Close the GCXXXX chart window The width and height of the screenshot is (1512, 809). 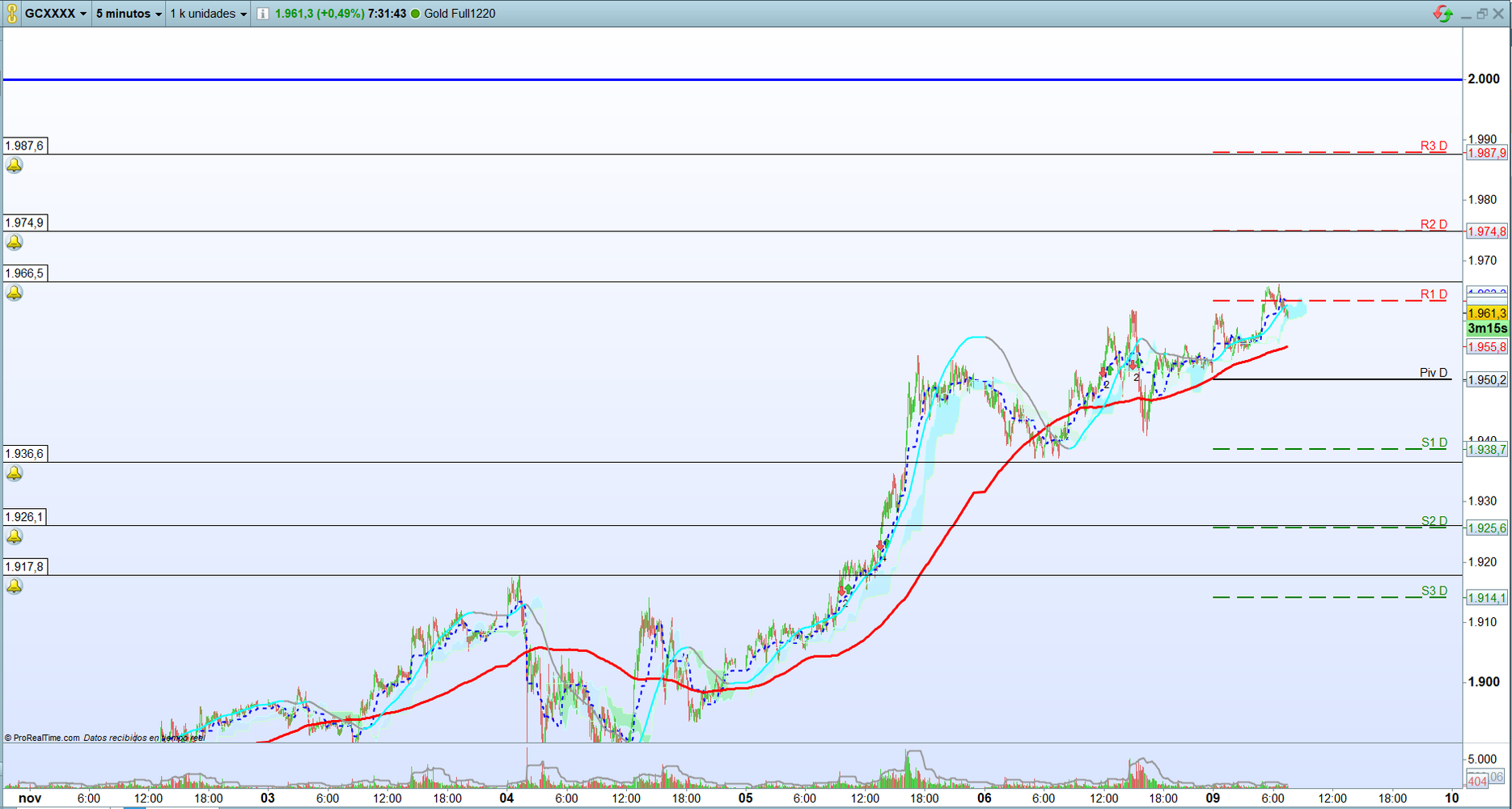pos(1498,14)
